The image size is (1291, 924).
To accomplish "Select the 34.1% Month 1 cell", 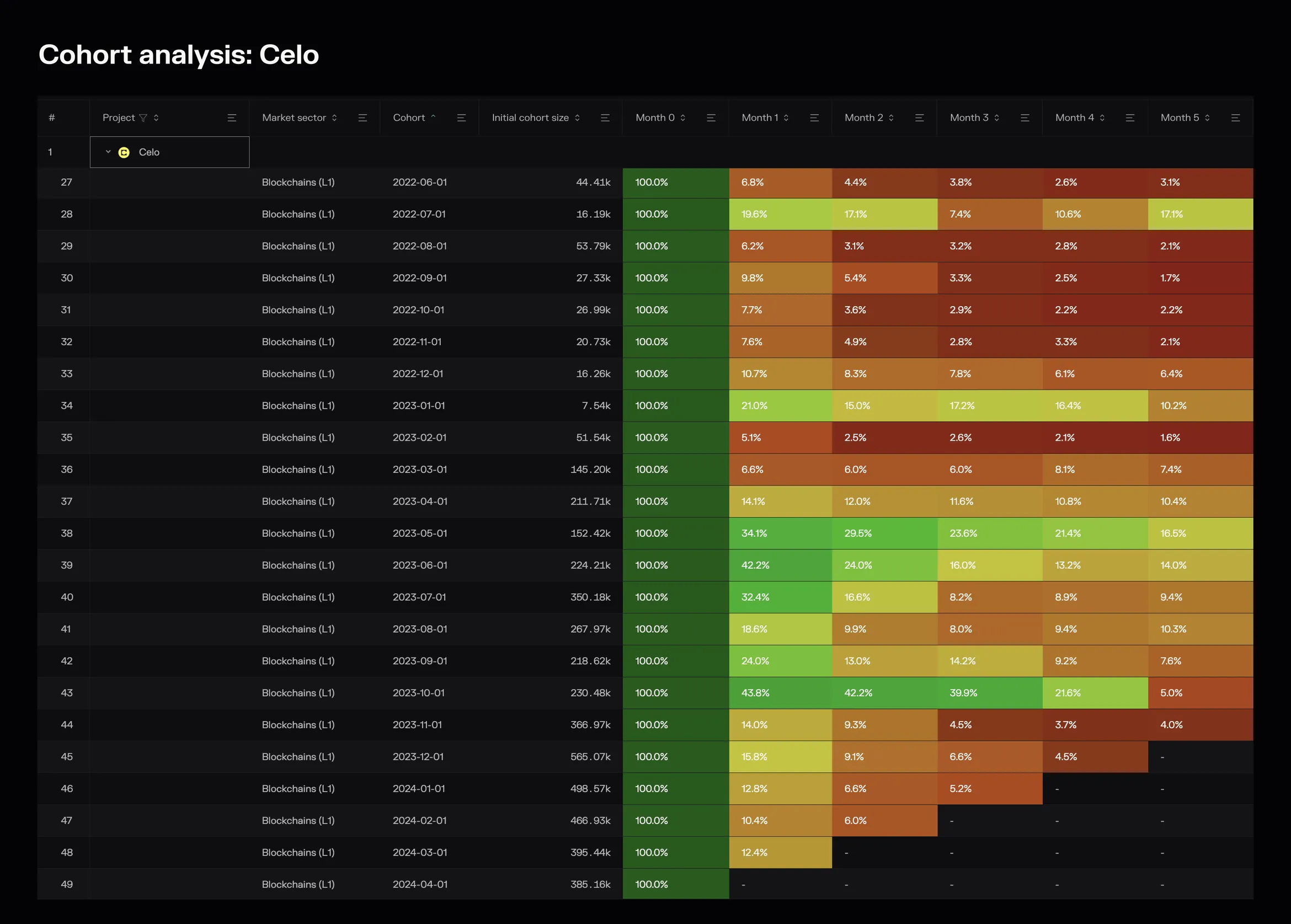I will [x=780, y=533].
